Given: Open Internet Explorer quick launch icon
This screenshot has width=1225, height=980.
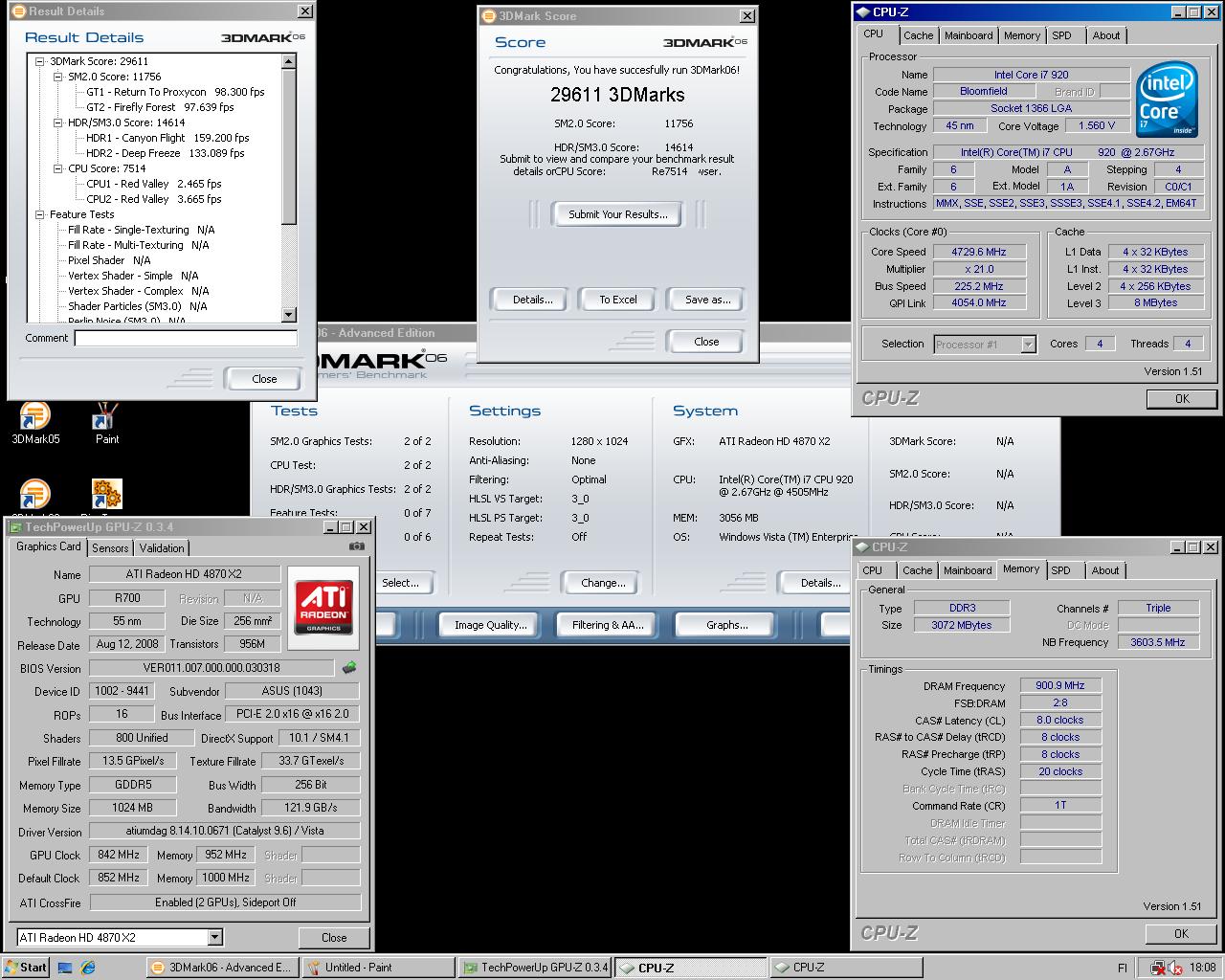Looking at the screenshot, I should pos(88,968).
